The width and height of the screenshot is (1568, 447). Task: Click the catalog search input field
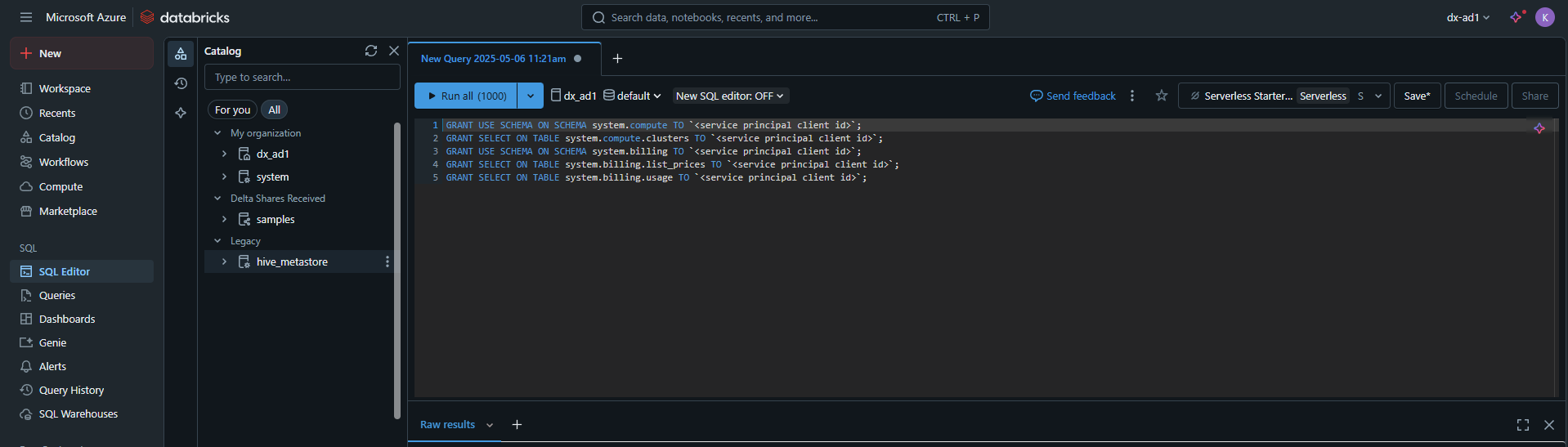302,77
